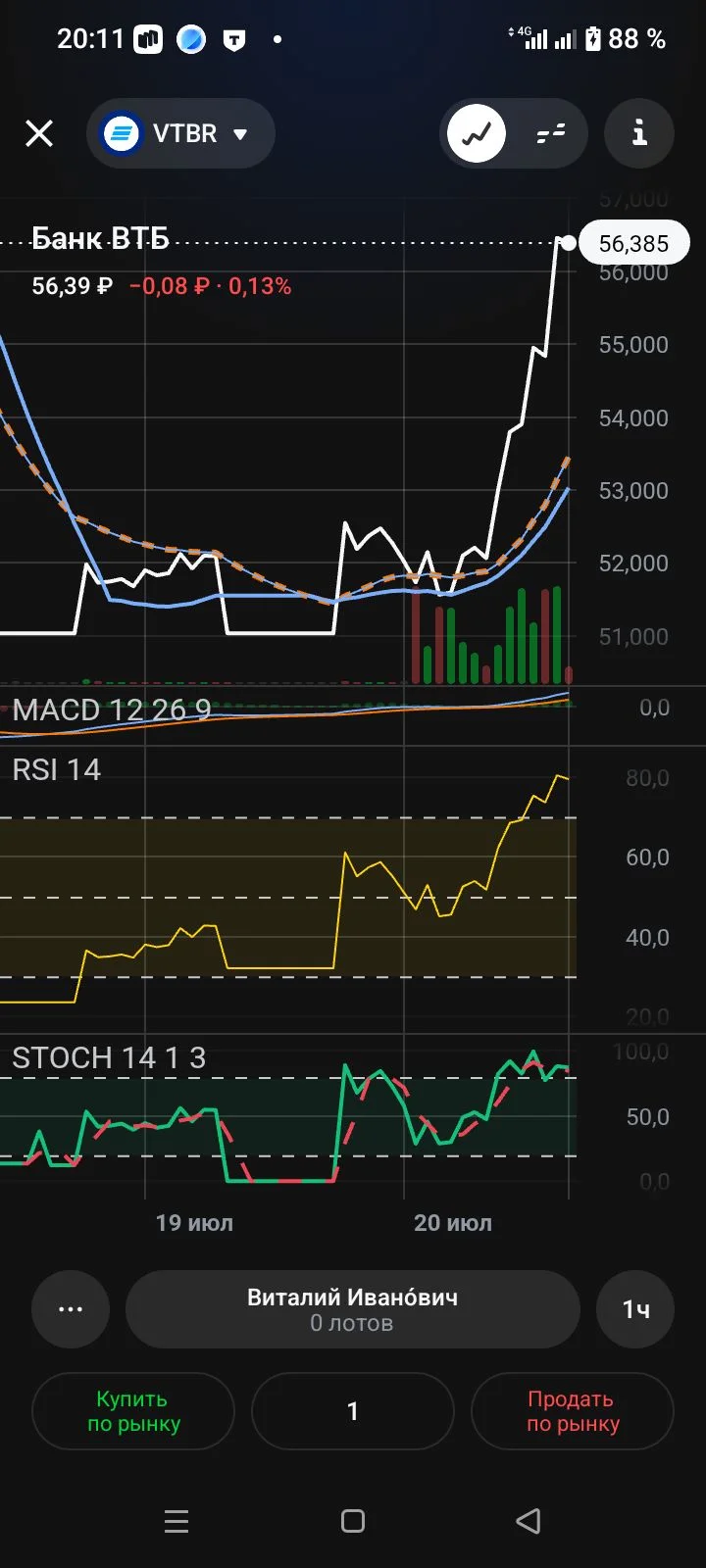Tap the white dot at chart's last price

pos(568,243)
